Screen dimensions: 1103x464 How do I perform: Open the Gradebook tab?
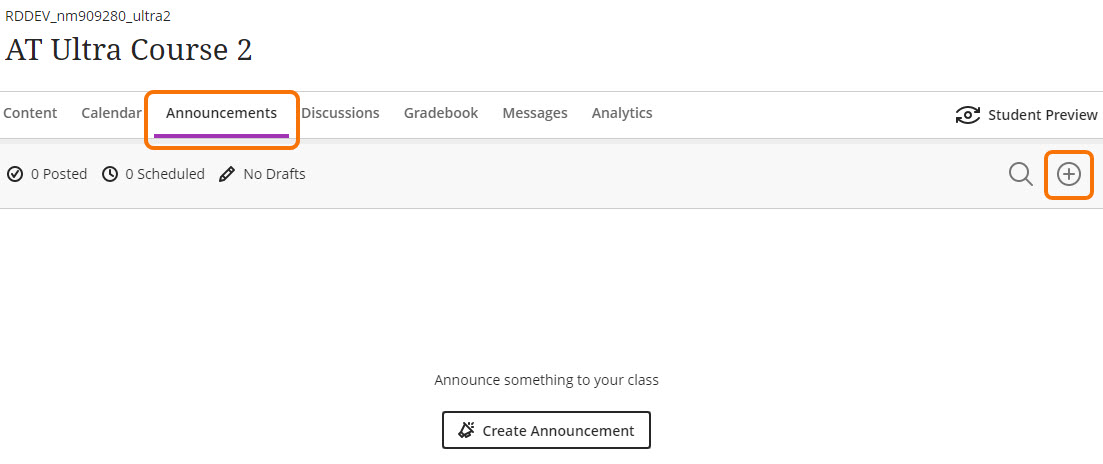(x=441, y=113)
